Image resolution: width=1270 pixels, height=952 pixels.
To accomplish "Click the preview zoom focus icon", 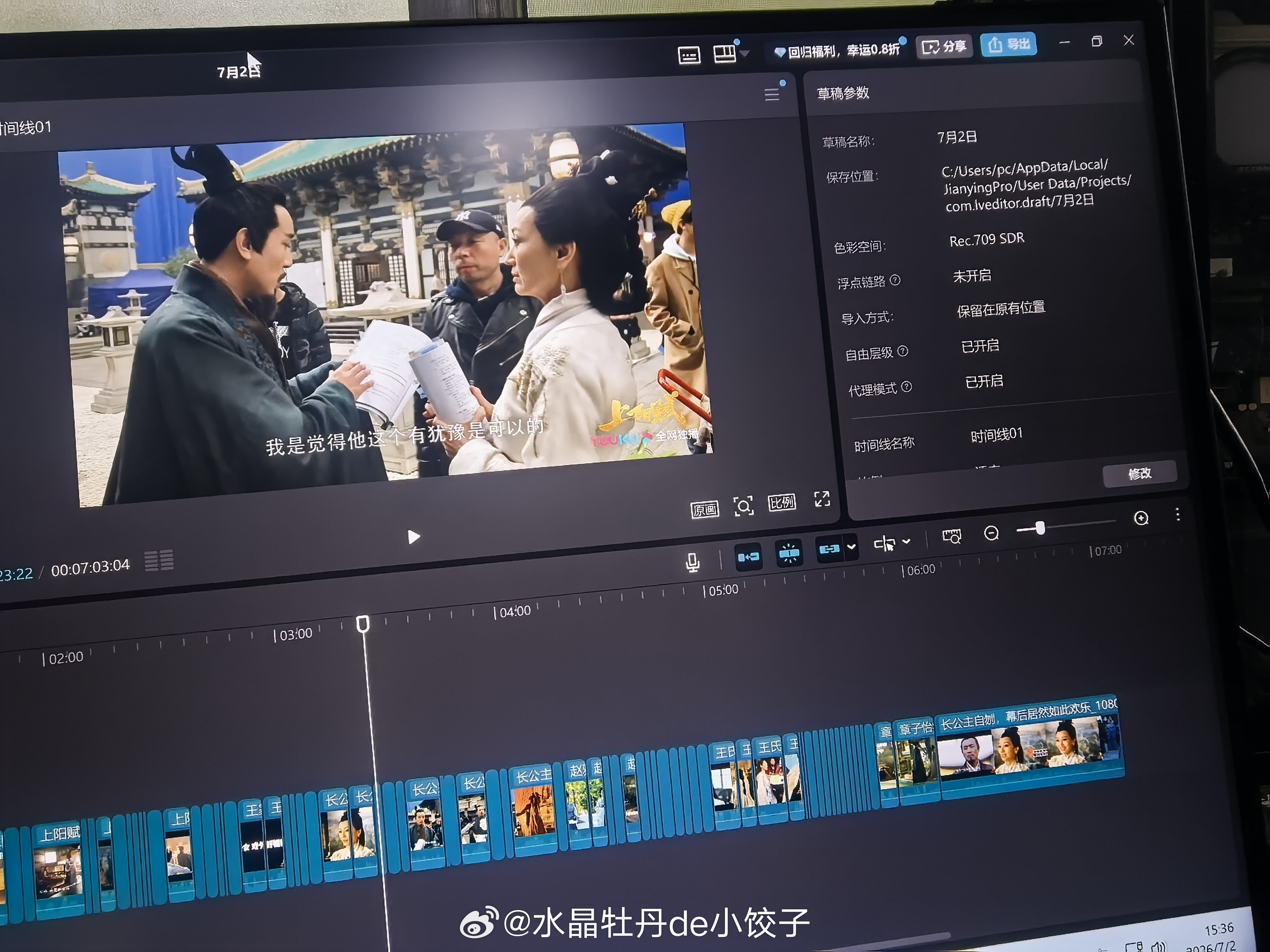I will pos(744,506).
